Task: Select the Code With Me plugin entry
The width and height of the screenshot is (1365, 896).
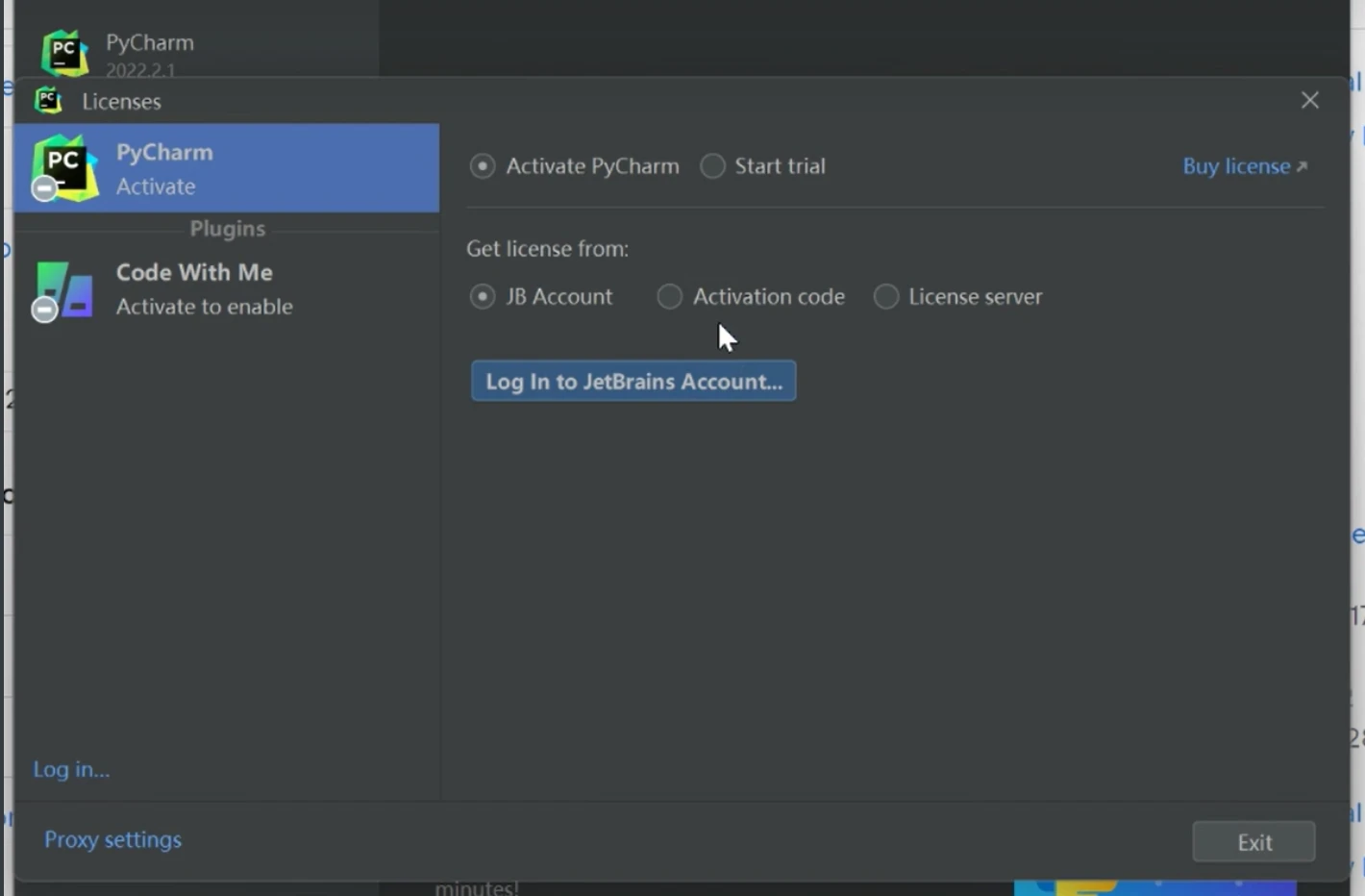Action: coord(227,289)
